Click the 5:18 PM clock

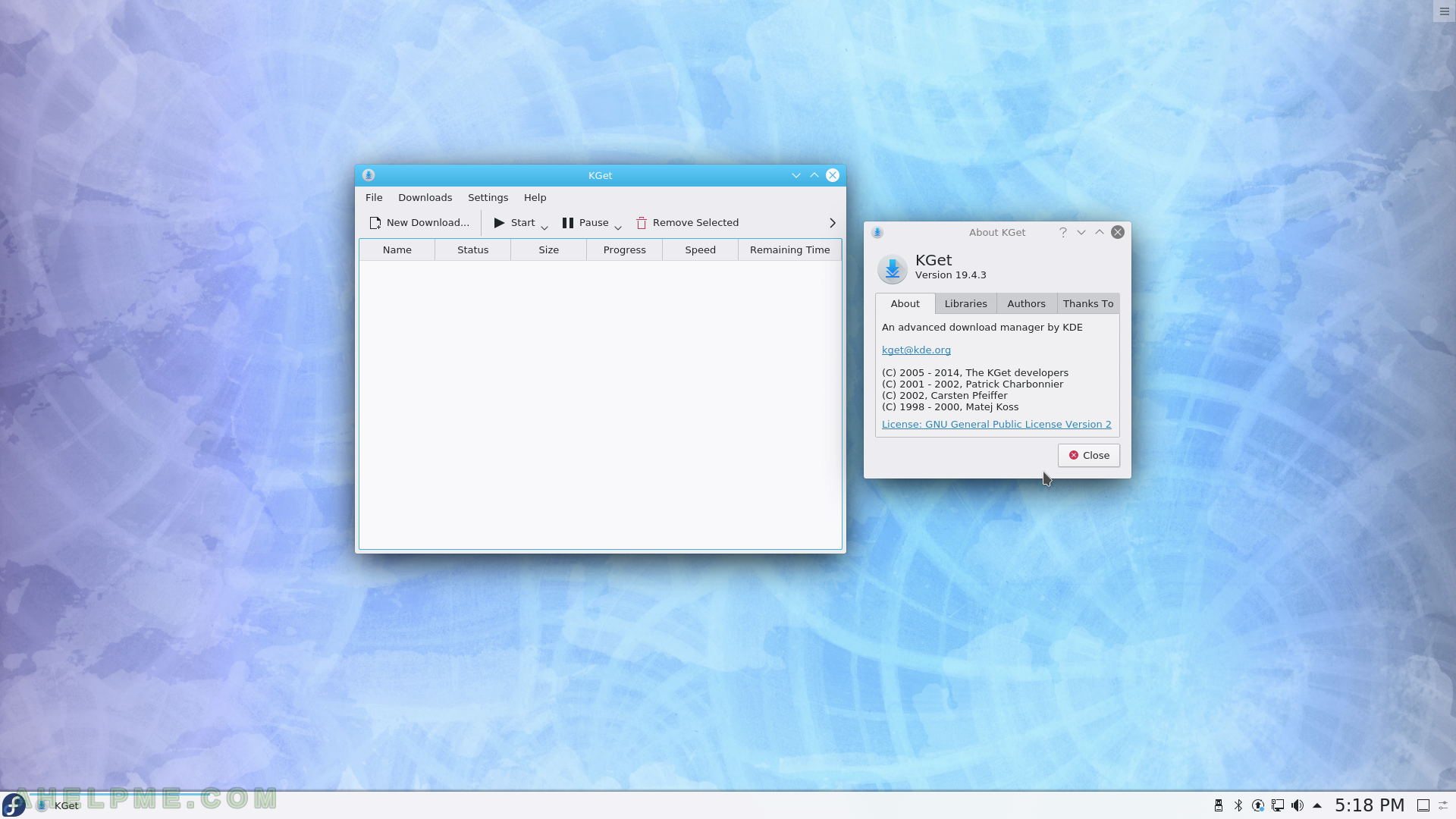(1370, 805)
